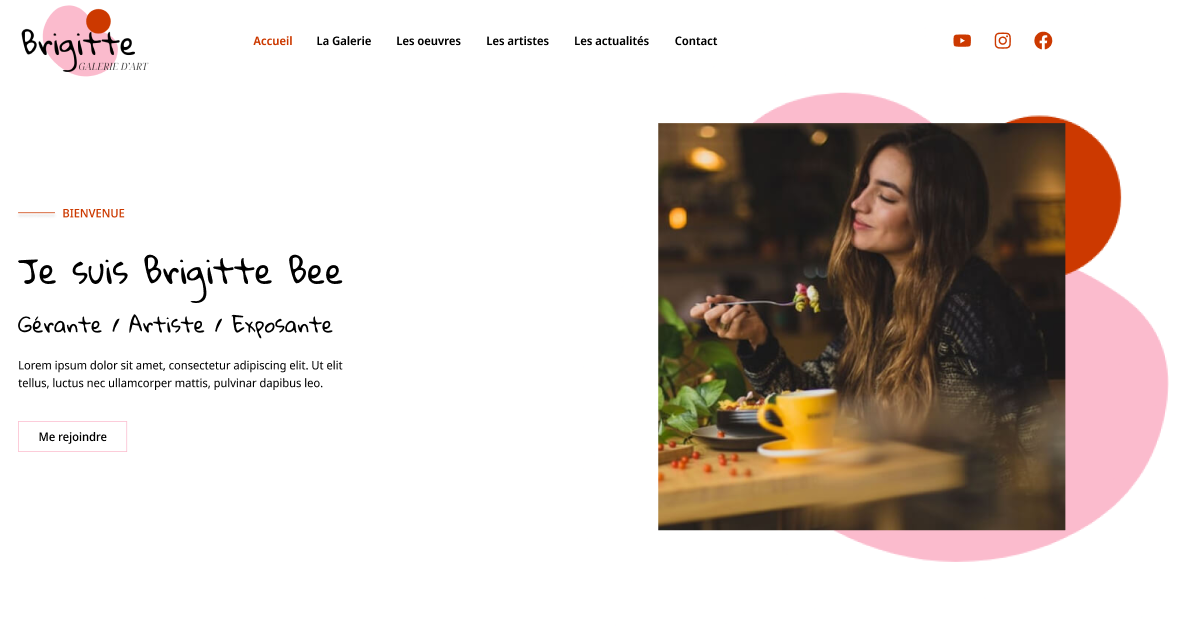Select Les artistes in navigation
The width and height of the screenshot is (1177, 630).
click(517, 41)
